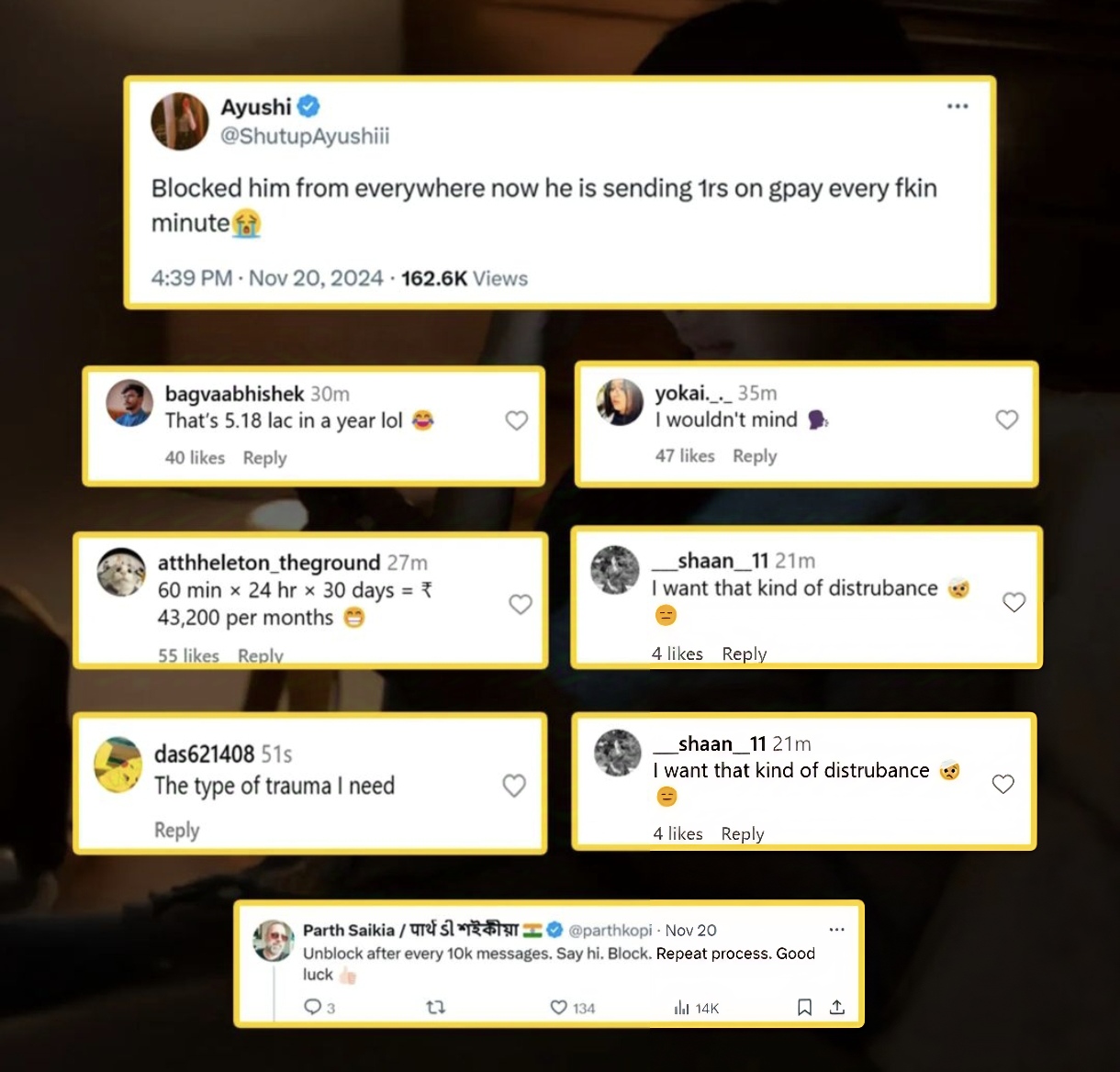Open atthheleton_theground's cat avatar
Image resolution: width=1120 pixels, height=1072 pixels.
[121, 572]
